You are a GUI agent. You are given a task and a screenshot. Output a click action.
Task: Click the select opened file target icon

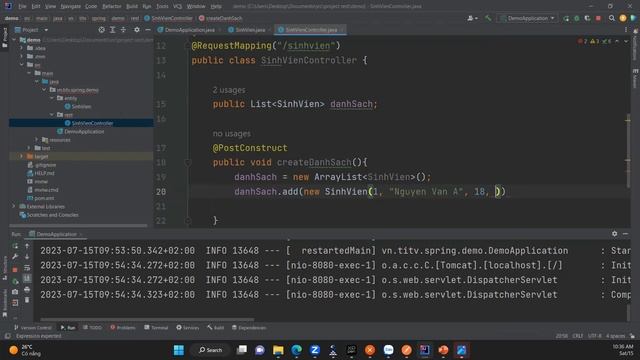click(101, 30)
